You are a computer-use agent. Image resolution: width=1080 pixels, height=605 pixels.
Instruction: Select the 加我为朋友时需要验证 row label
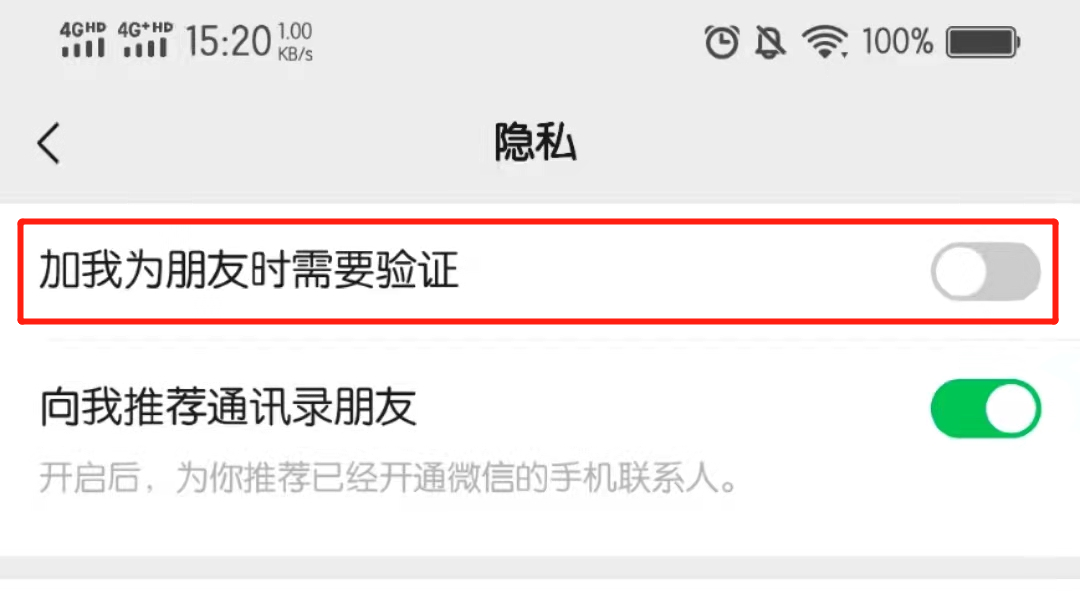[249, 269]
